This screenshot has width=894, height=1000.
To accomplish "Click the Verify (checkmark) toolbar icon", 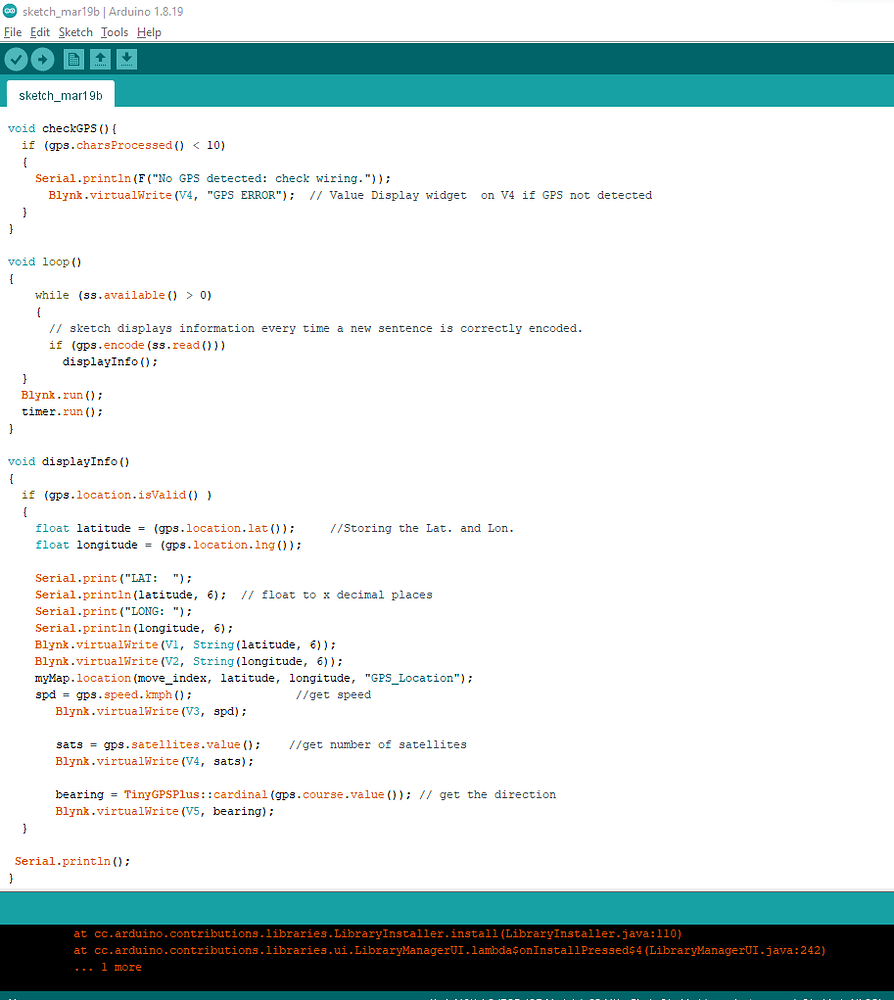I will coord(16,59).
